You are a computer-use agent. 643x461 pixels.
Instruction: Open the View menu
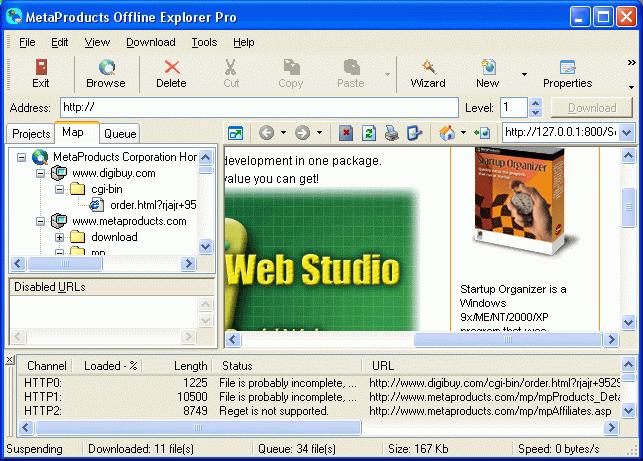[97, 42]
